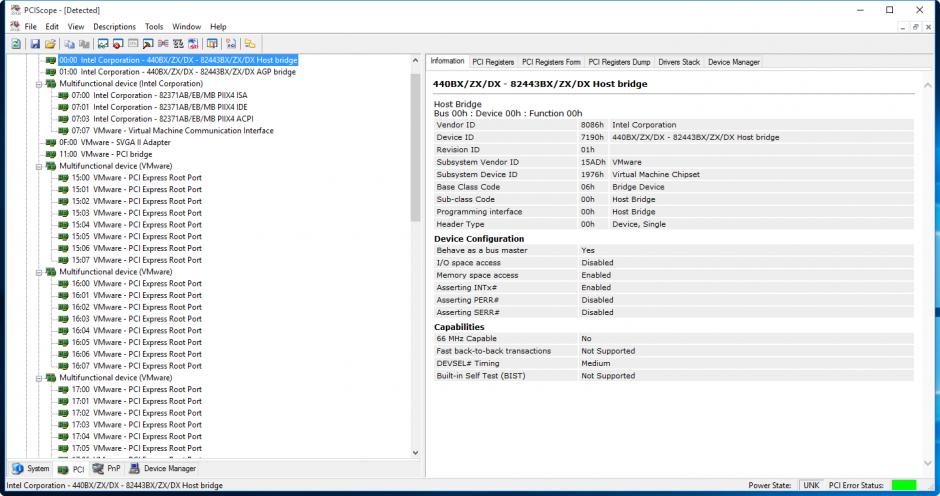
Task: Open the Edit menu
Action: click(x=52, y=26)
